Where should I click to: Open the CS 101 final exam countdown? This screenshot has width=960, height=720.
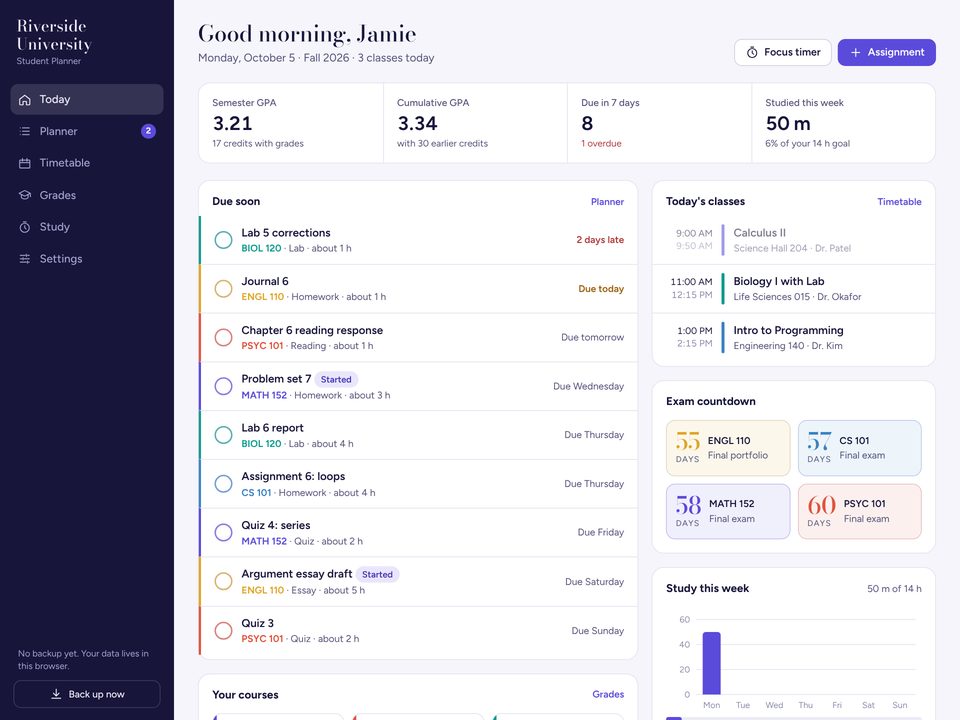point(860,448)
